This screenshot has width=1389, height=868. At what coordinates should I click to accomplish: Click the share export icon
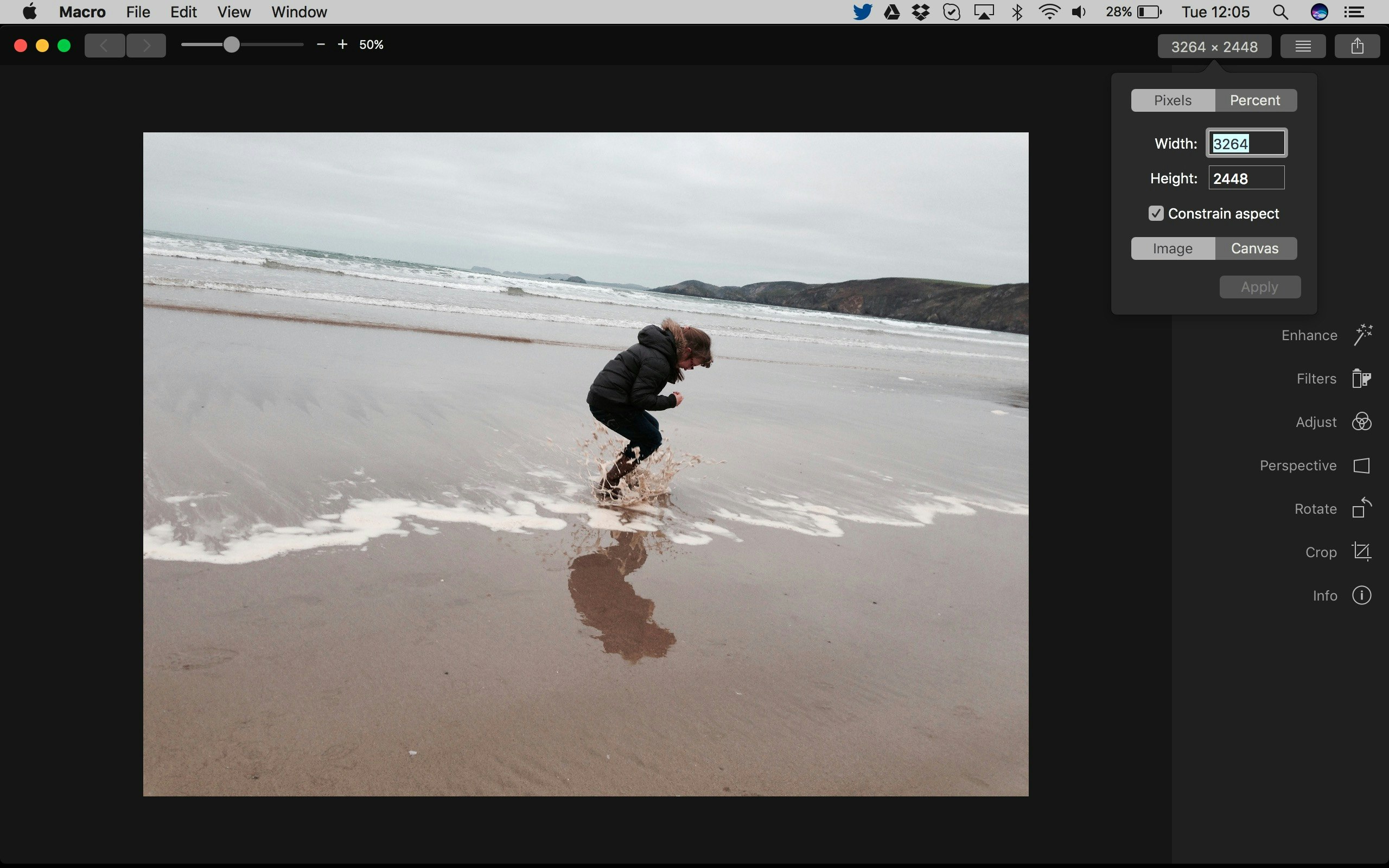tap(1357, 46)
